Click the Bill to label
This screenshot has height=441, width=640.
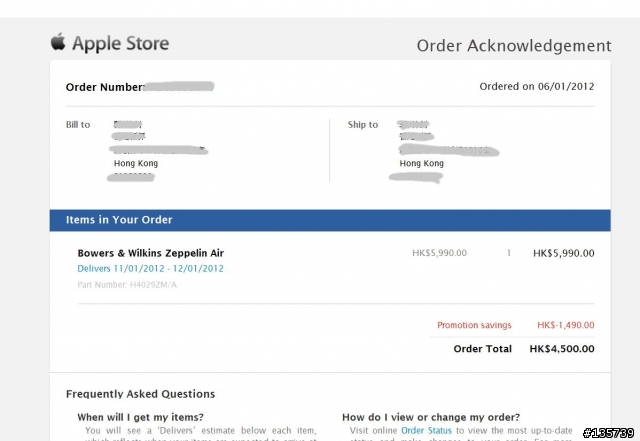pos(78,125)
